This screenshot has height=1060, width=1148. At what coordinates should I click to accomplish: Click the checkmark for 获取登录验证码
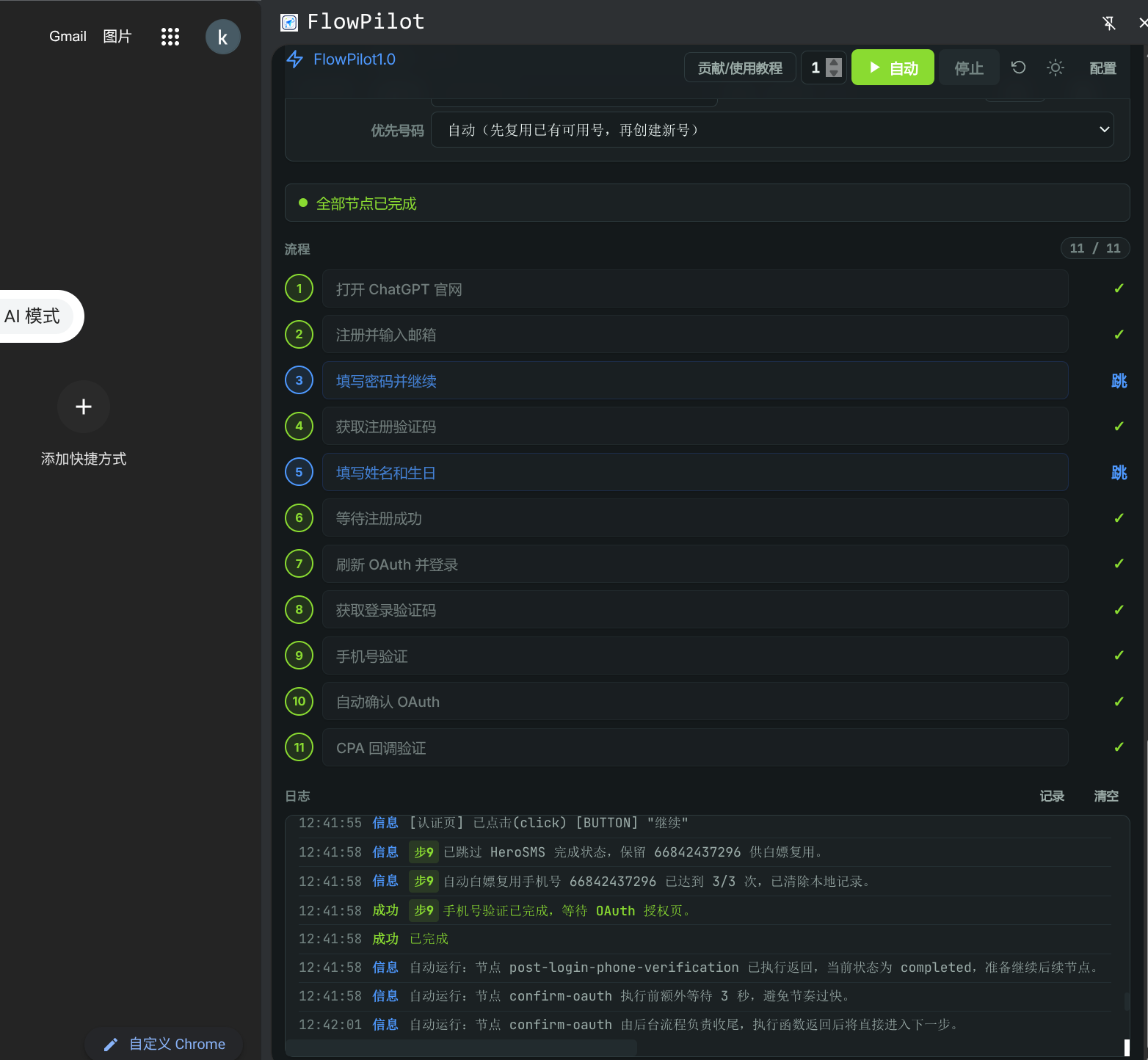point(1119,610)
